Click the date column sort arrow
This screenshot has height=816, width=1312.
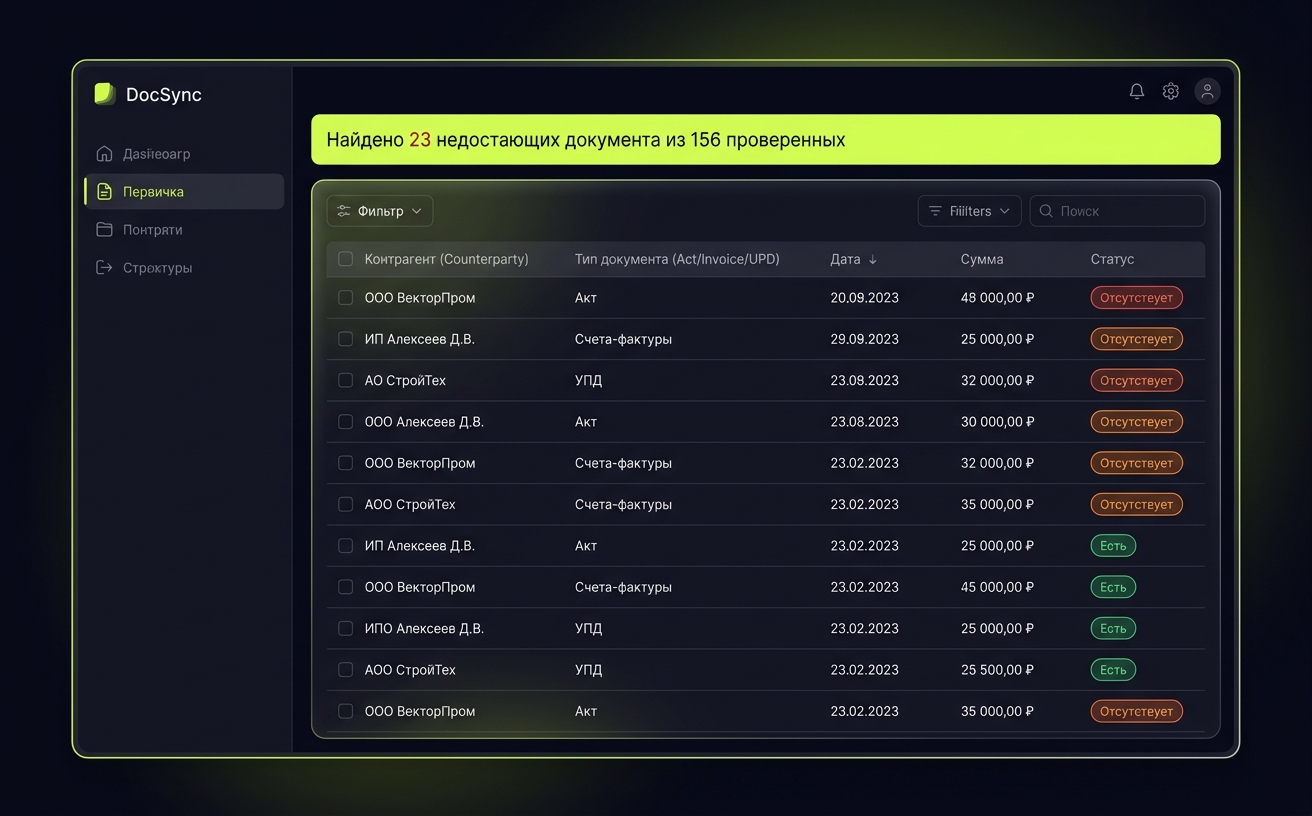coord(873,260)
